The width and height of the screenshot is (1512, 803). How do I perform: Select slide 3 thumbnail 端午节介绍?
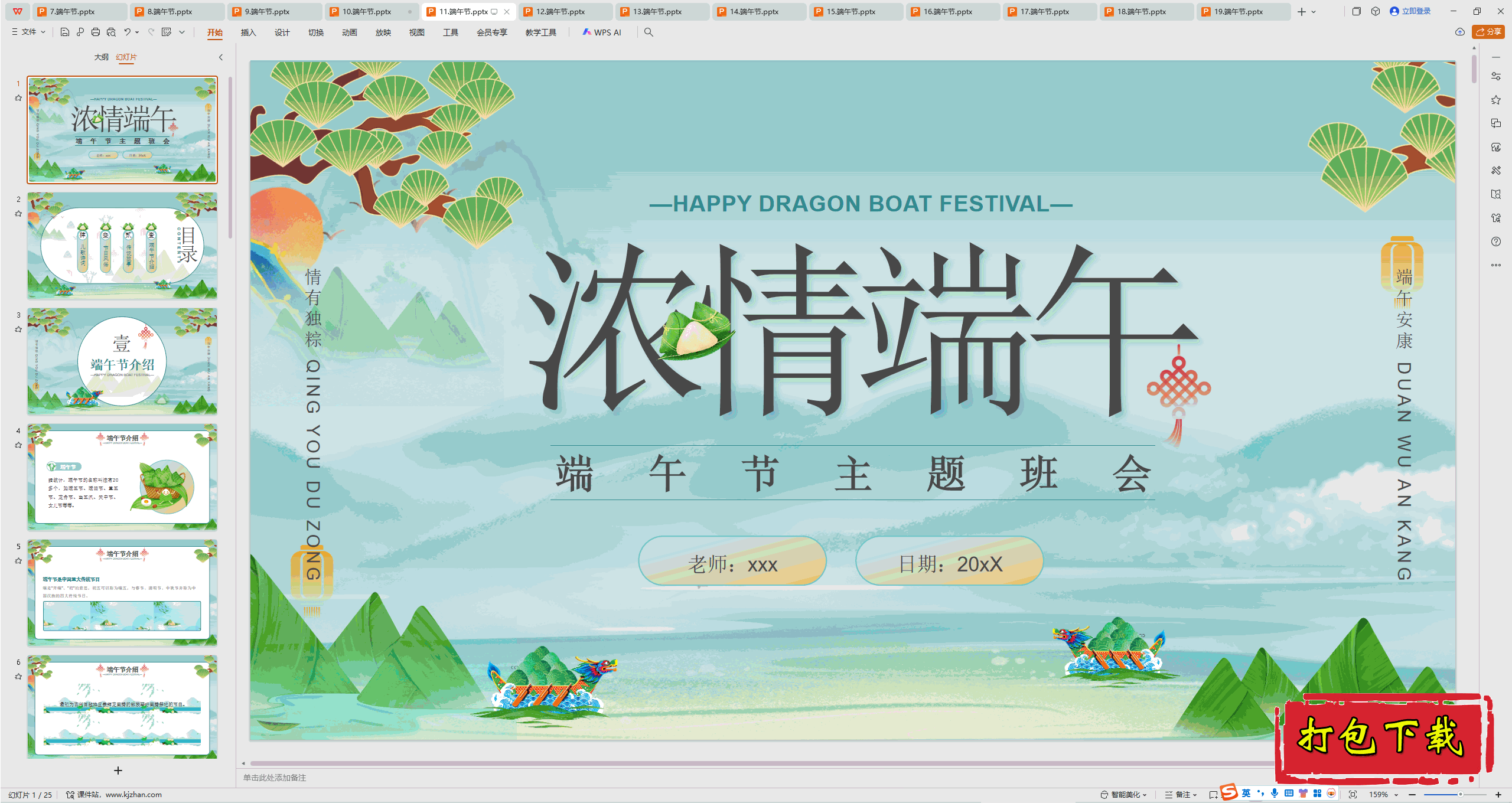tap(122, 361)
